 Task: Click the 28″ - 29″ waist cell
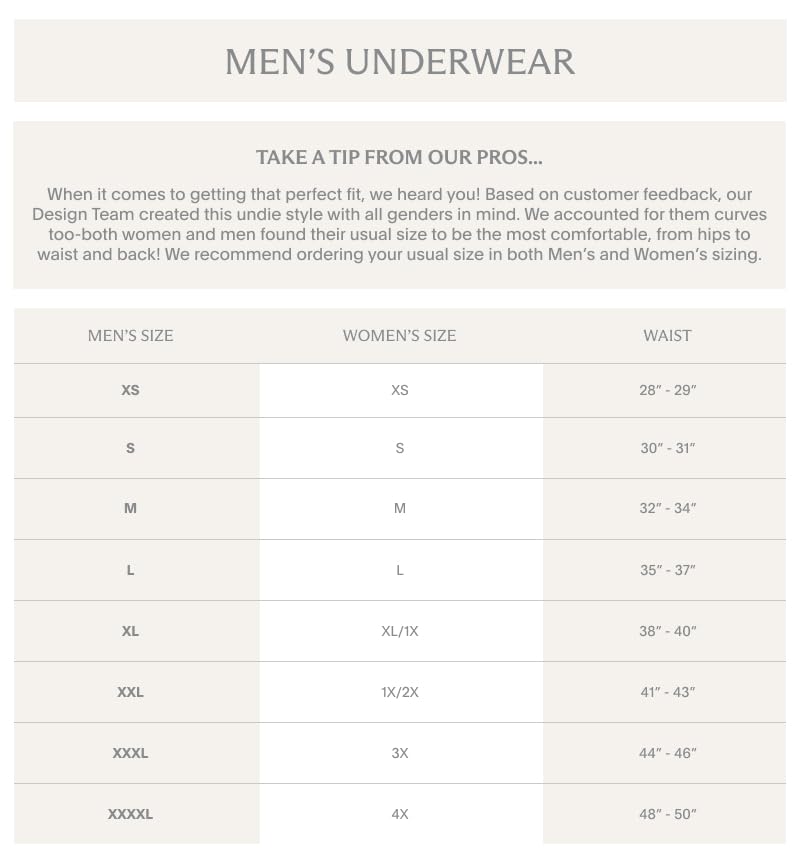click(667, 390)
